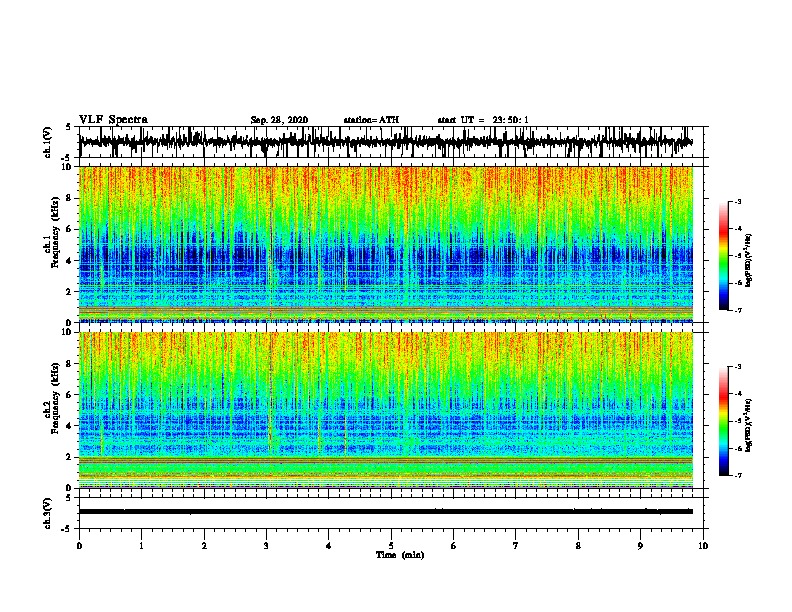The image size is (792, 612).
Task: Click inside the ch.1 spectrogram plot
Action: point(385,244)
